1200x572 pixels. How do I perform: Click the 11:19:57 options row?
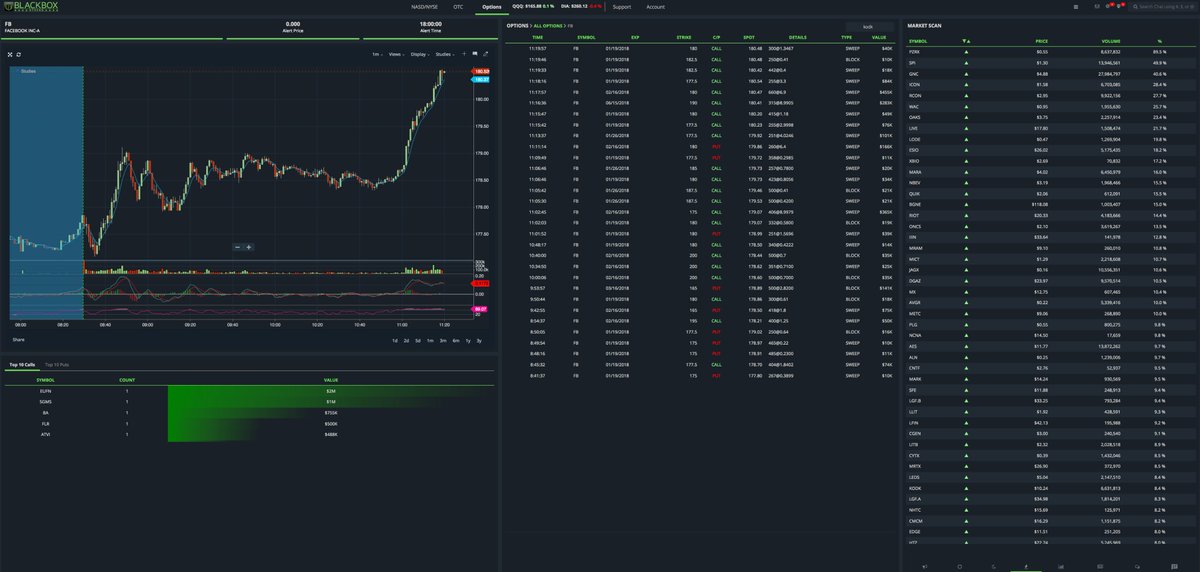coord(700,48)
